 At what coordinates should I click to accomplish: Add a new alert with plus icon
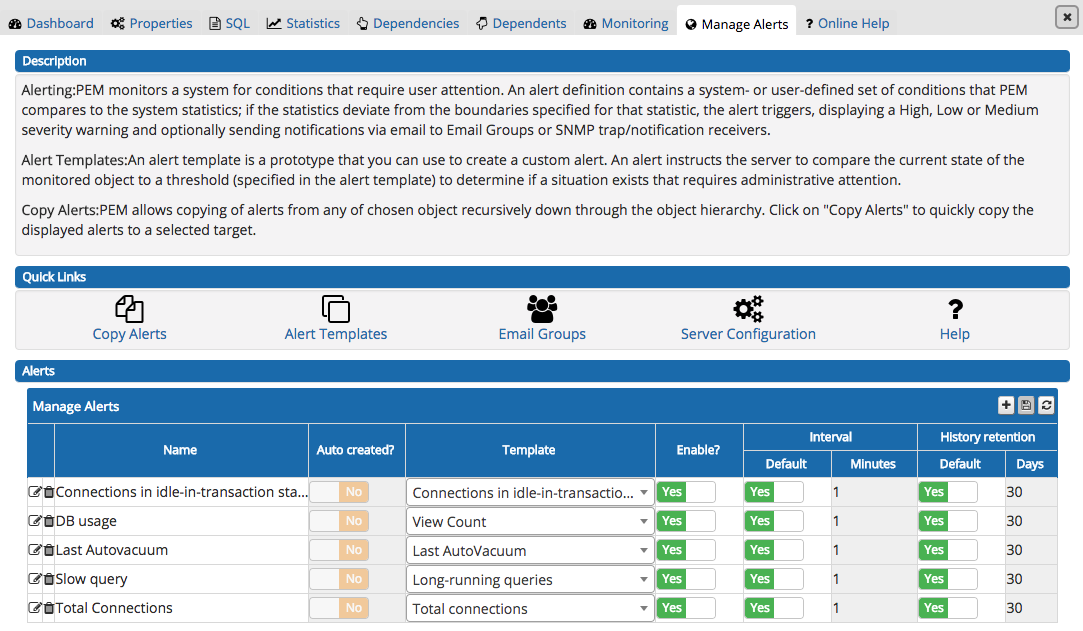(1006, 405)
